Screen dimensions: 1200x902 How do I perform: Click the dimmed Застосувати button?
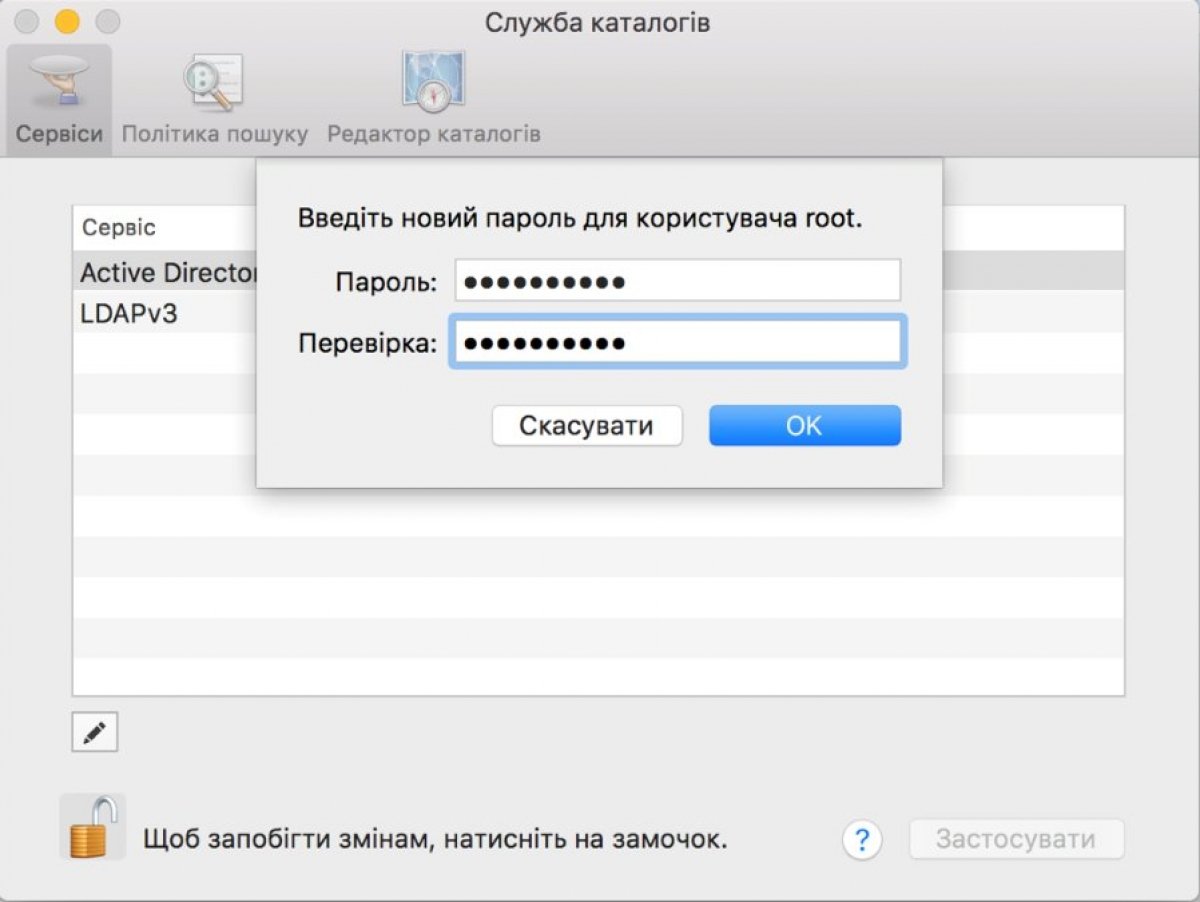point(1016,839)
